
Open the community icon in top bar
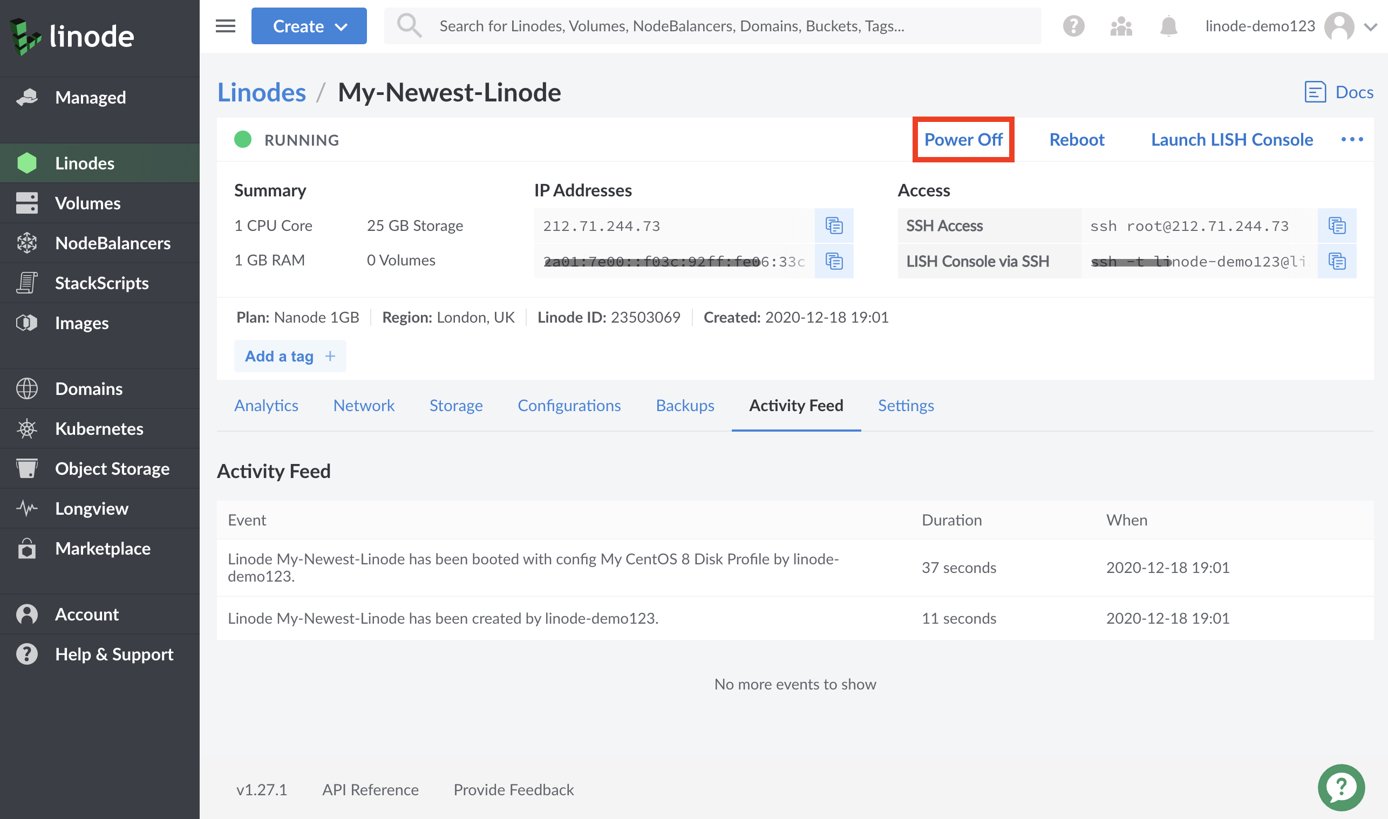[1121, 27]
